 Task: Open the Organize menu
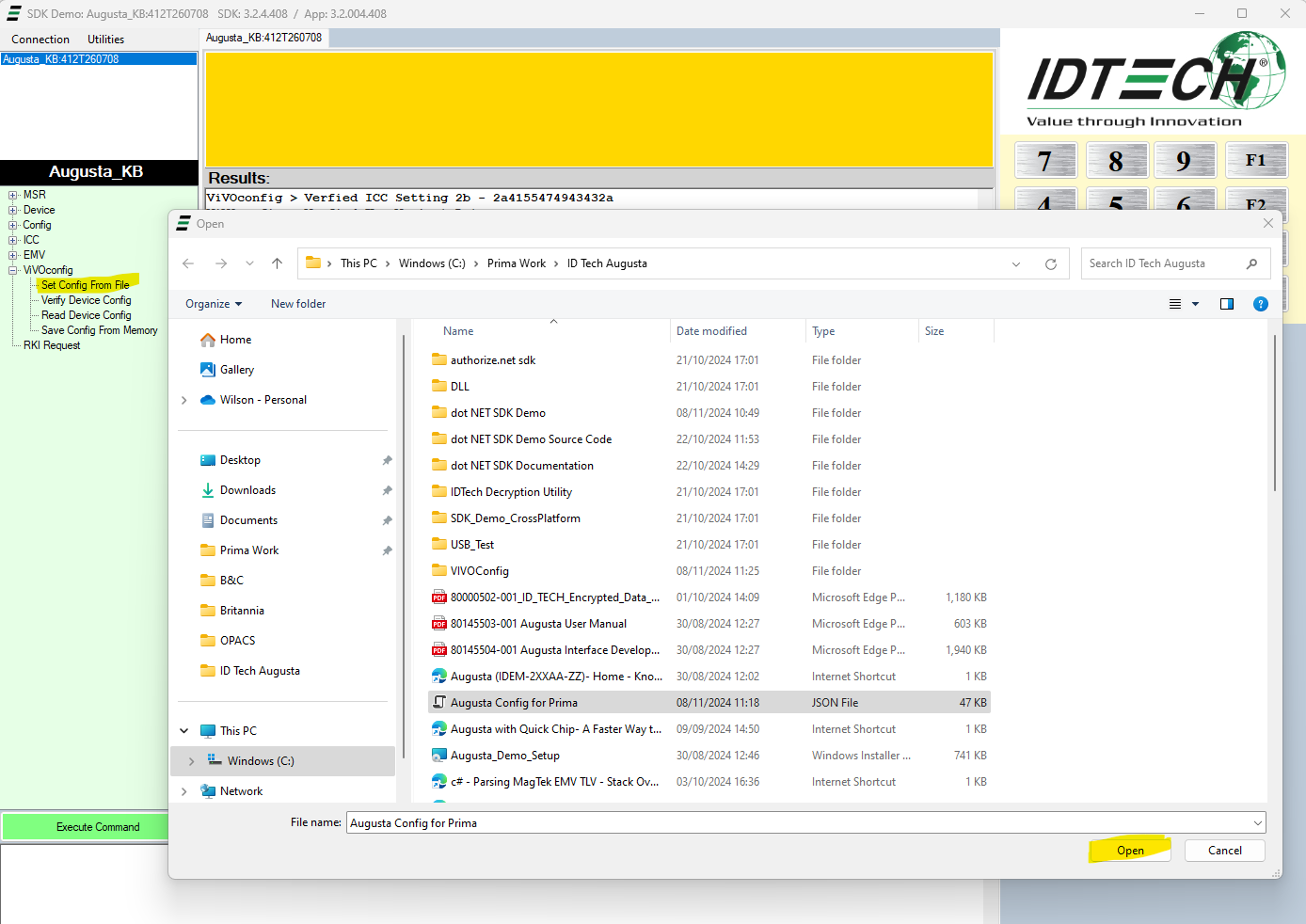point(214,304)
